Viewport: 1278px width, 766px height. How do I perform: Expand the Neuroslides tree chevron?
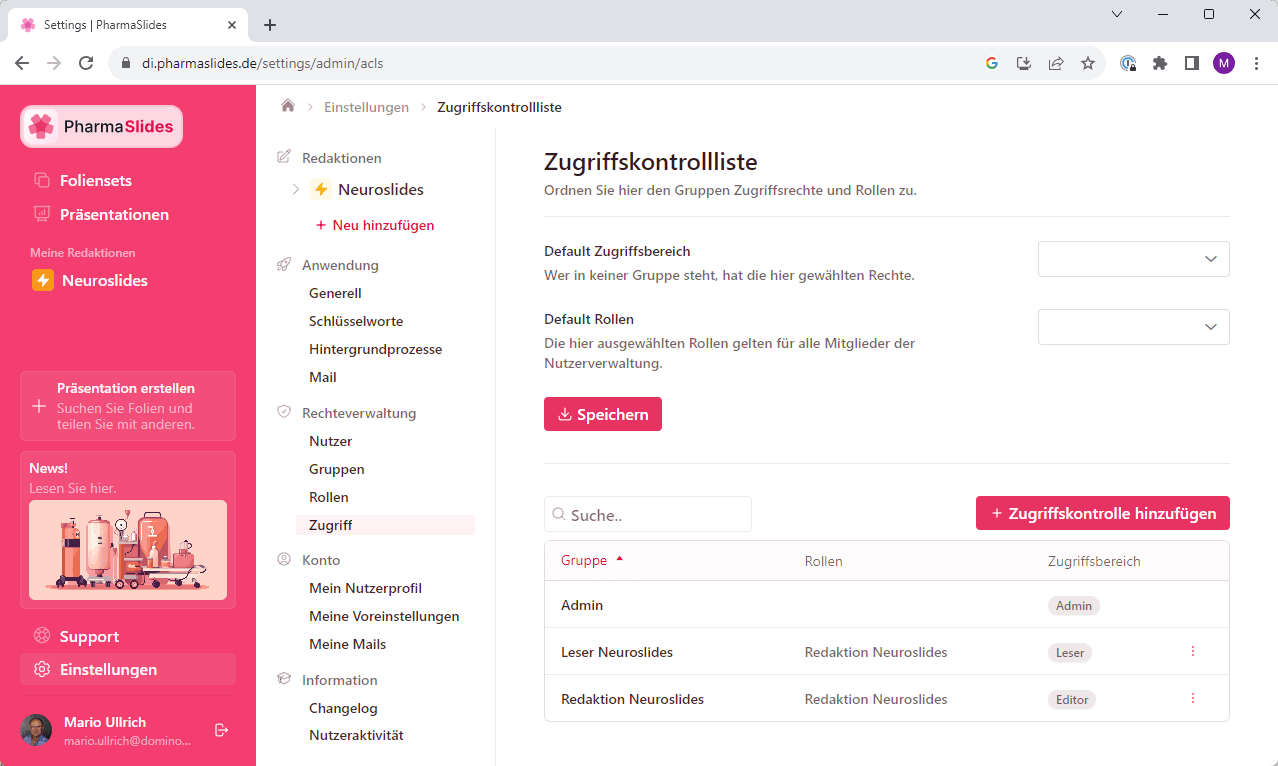click(295, 189)
